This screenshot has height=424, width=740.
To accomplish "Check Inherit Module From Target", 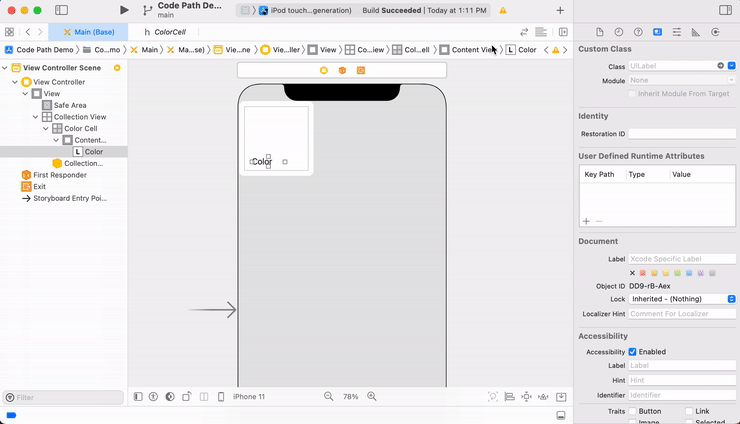I will 632,93.
